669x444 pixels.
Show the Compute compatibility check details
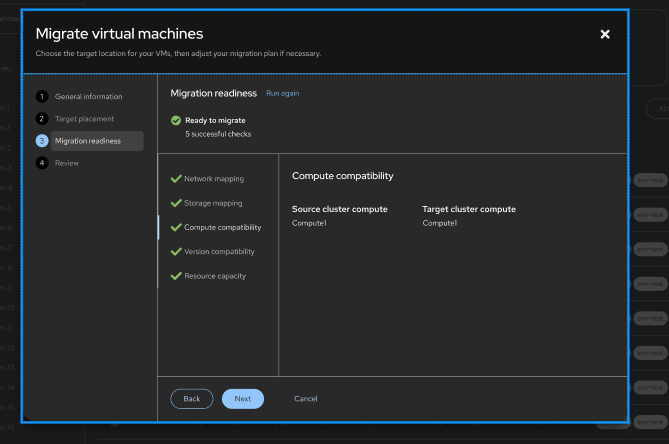[222, 228]
